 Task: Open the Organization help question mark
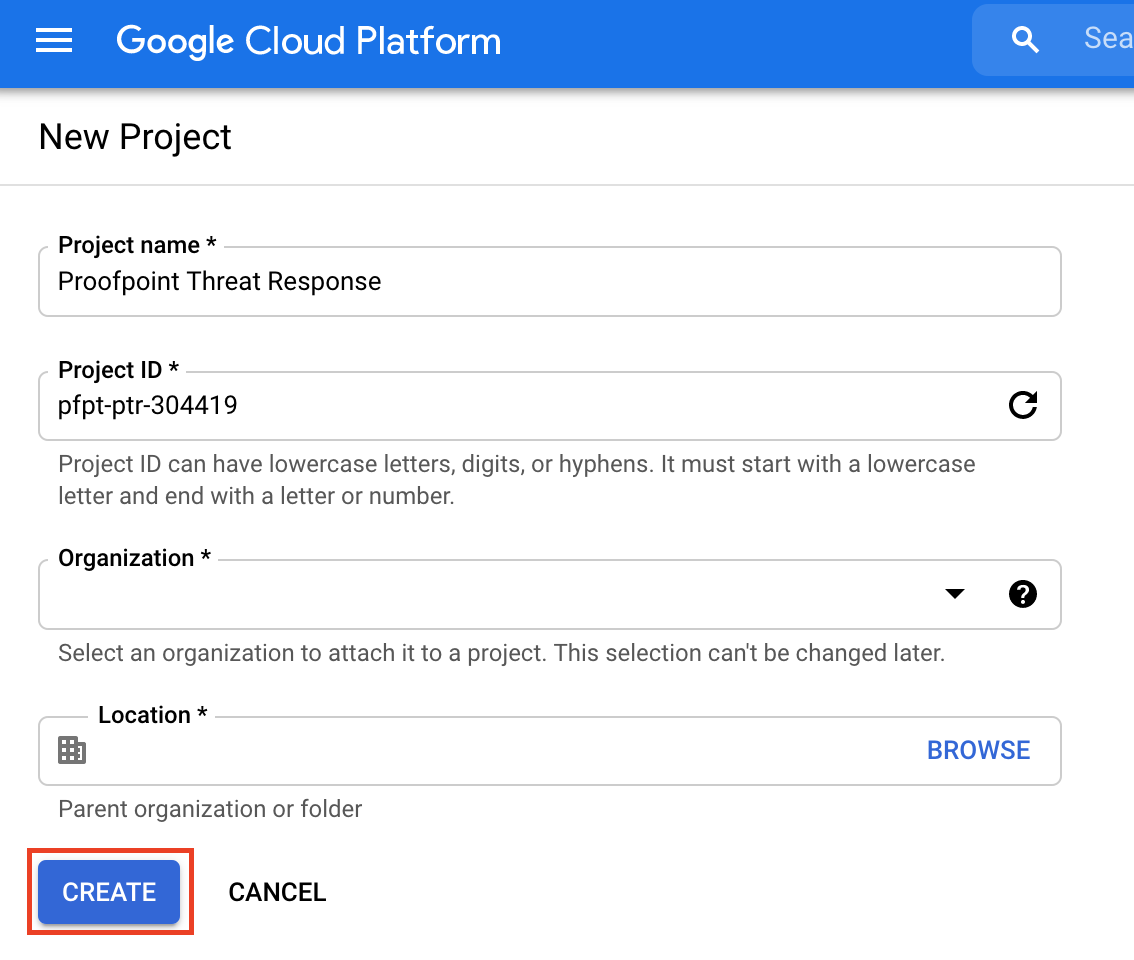tap(1022, 594)
